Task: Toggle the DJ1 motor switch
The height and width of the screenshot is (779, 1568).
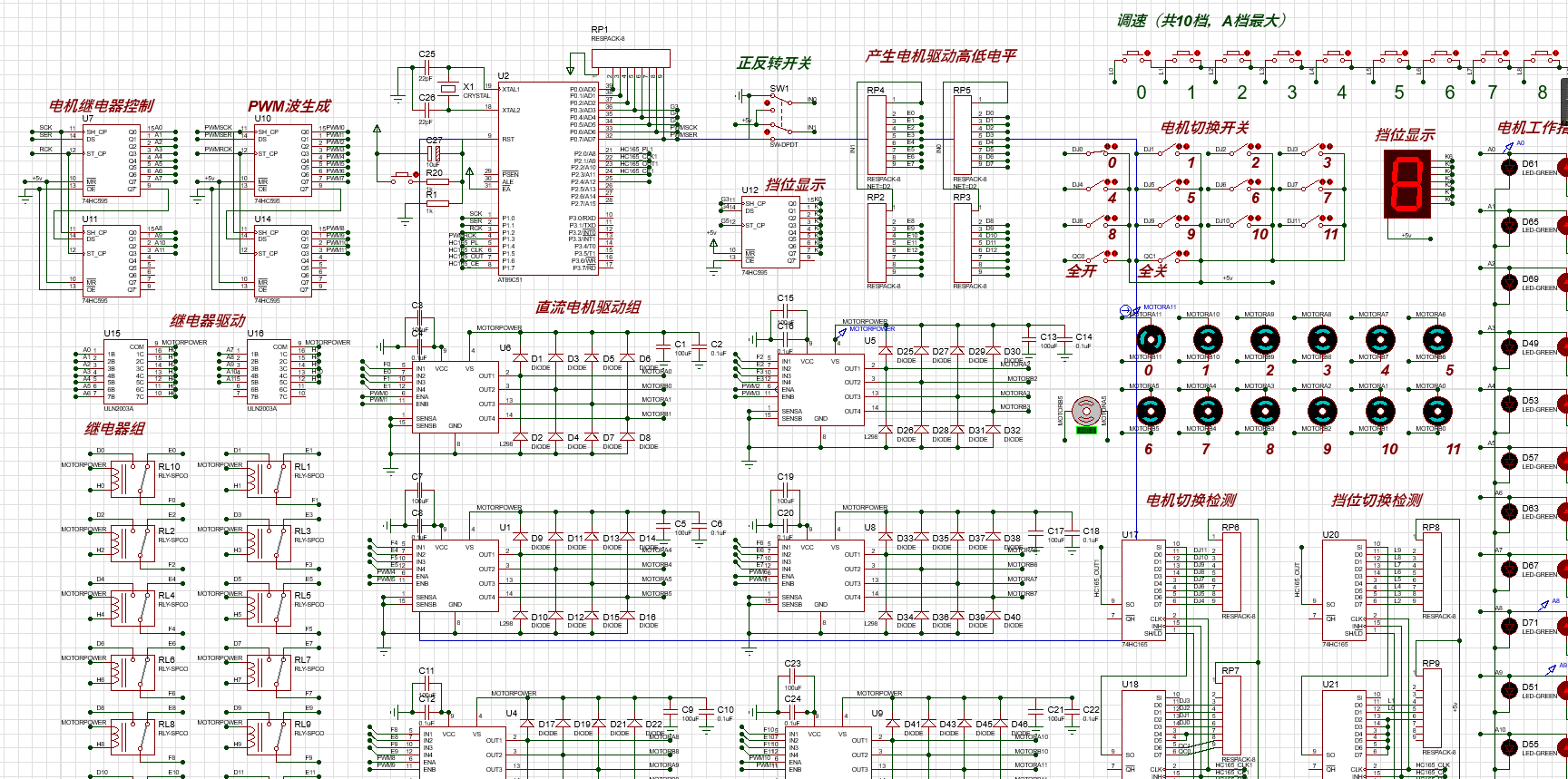Action: click(1174, 150)
